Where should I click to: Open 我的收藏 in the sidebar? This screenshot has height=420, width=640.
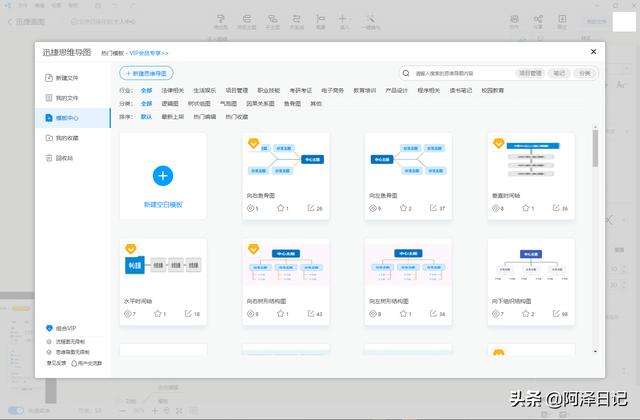62,138
